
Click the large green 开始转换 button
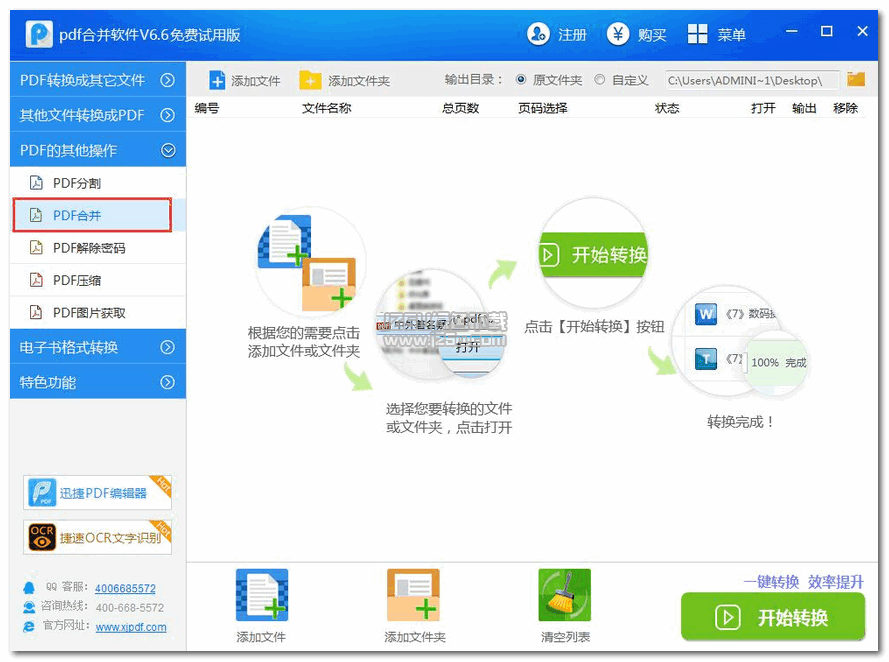pyautogui.click(x=773, y=617)
